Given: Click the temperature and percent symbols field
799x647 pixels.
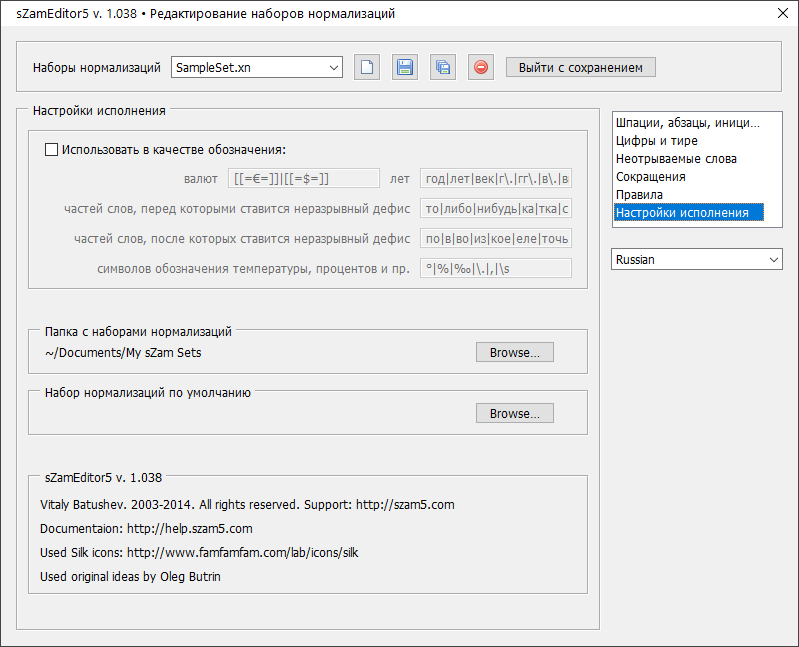Looking at the screenshot, I should [x=496, y=269].
